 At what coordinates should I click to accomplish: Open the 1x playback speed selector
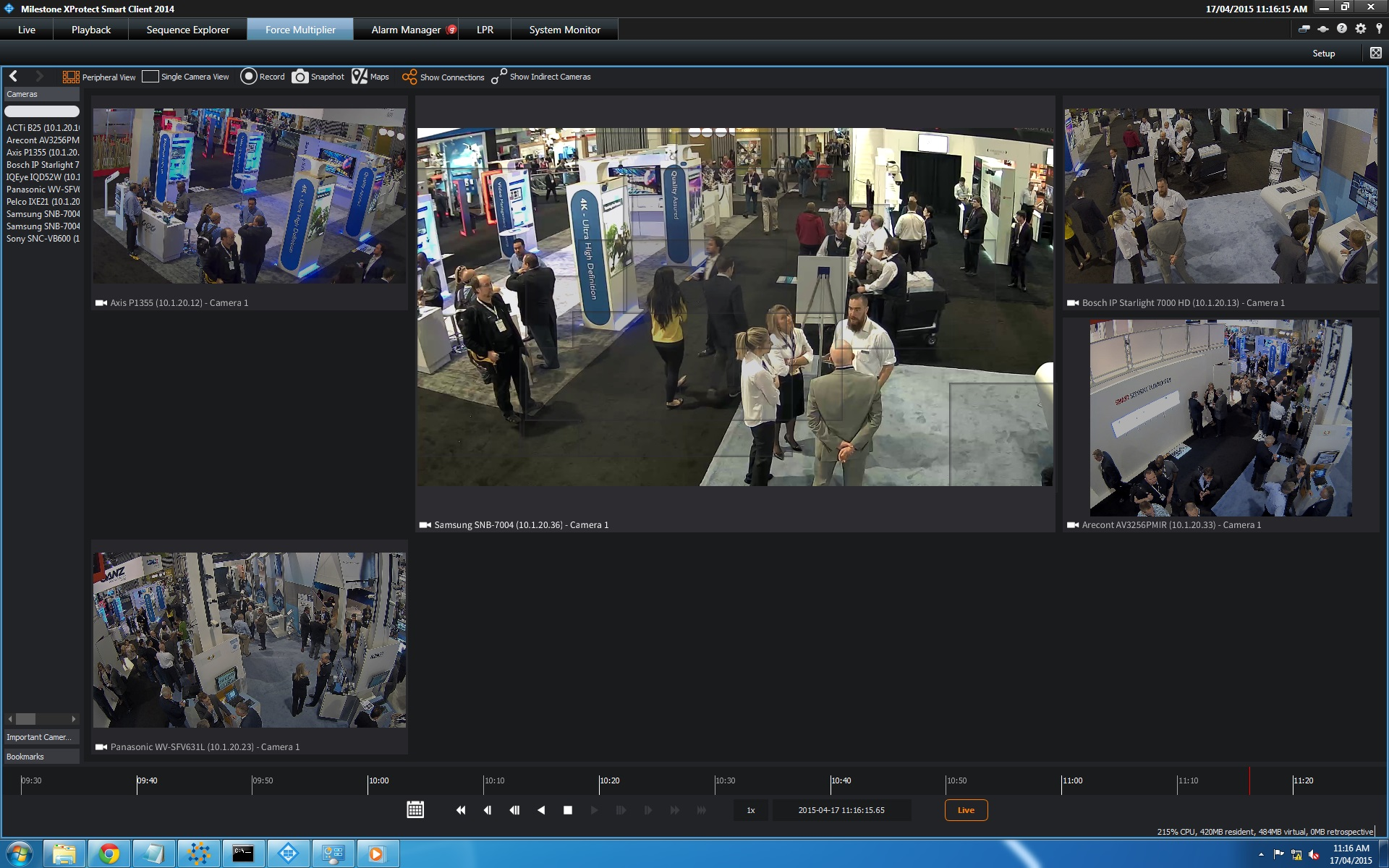coord(750,810)
